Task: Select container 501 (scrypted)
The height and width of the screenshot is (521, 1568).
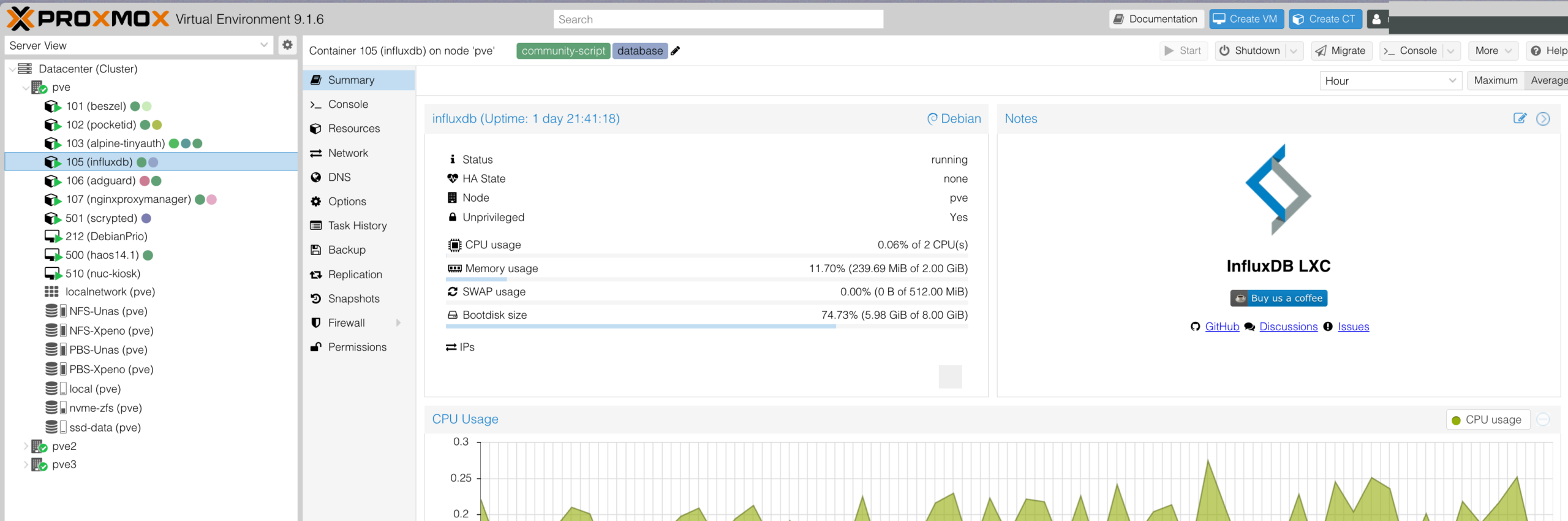Action: [x=101, y=218]
